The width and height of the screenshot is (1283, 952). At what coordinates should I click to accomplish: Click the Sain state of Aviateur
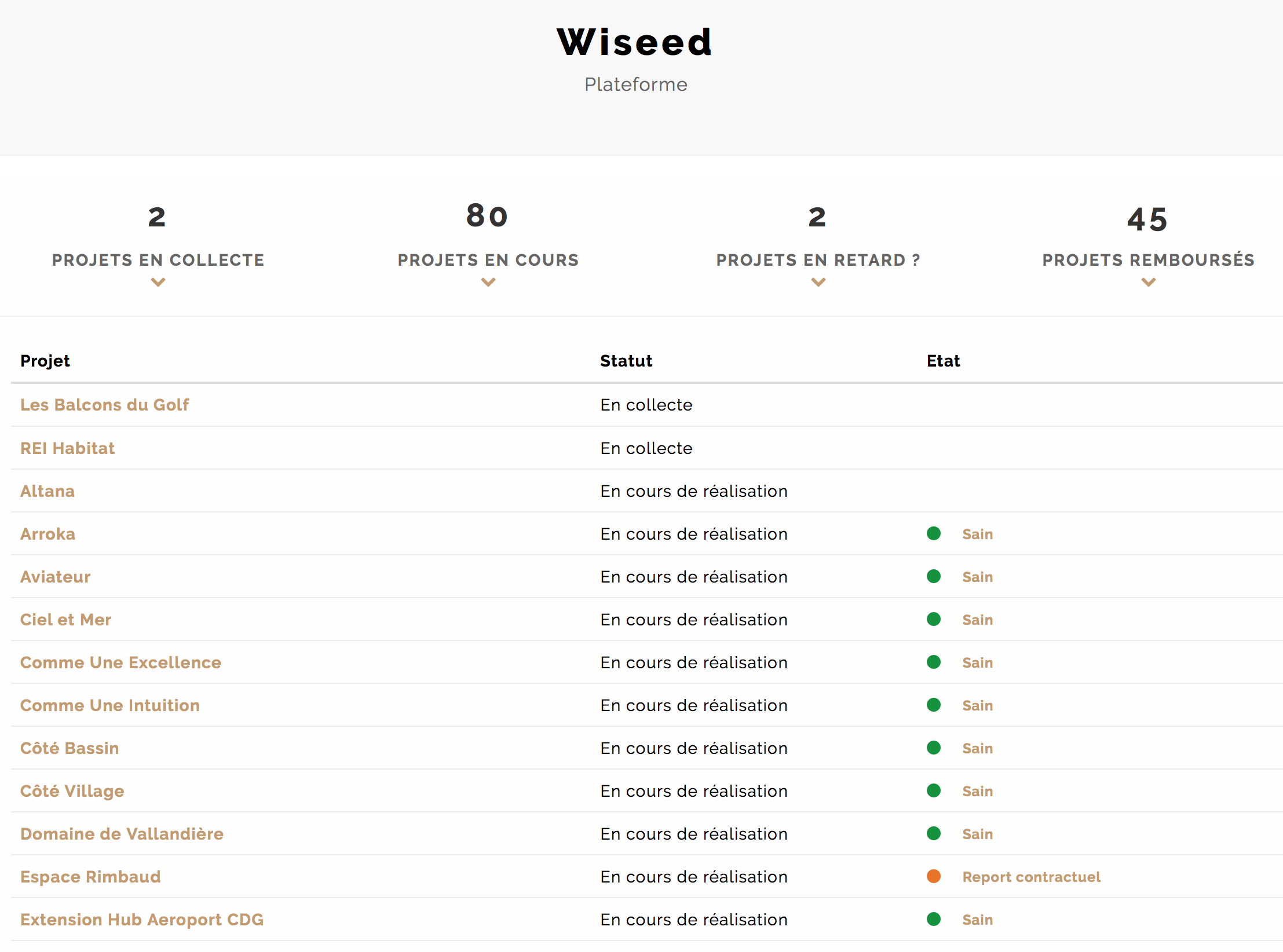(978, 577)
